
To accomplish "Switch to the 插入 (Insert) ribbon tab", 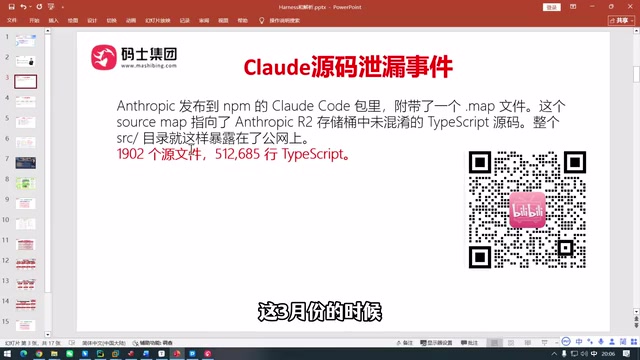I will (53, 20).
